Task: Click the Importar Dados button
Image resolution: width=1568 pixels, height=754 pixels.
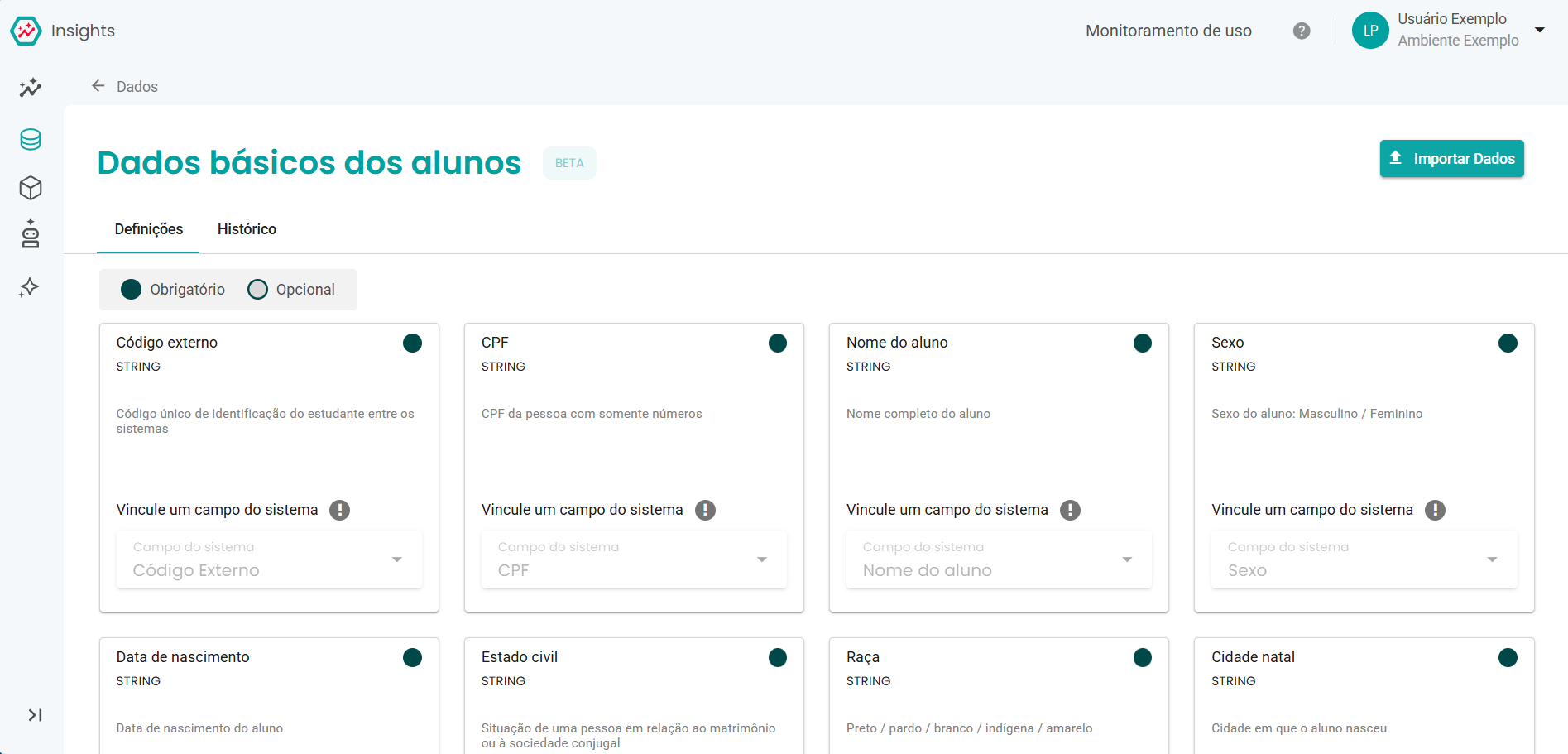Action: click(1451, 158)
